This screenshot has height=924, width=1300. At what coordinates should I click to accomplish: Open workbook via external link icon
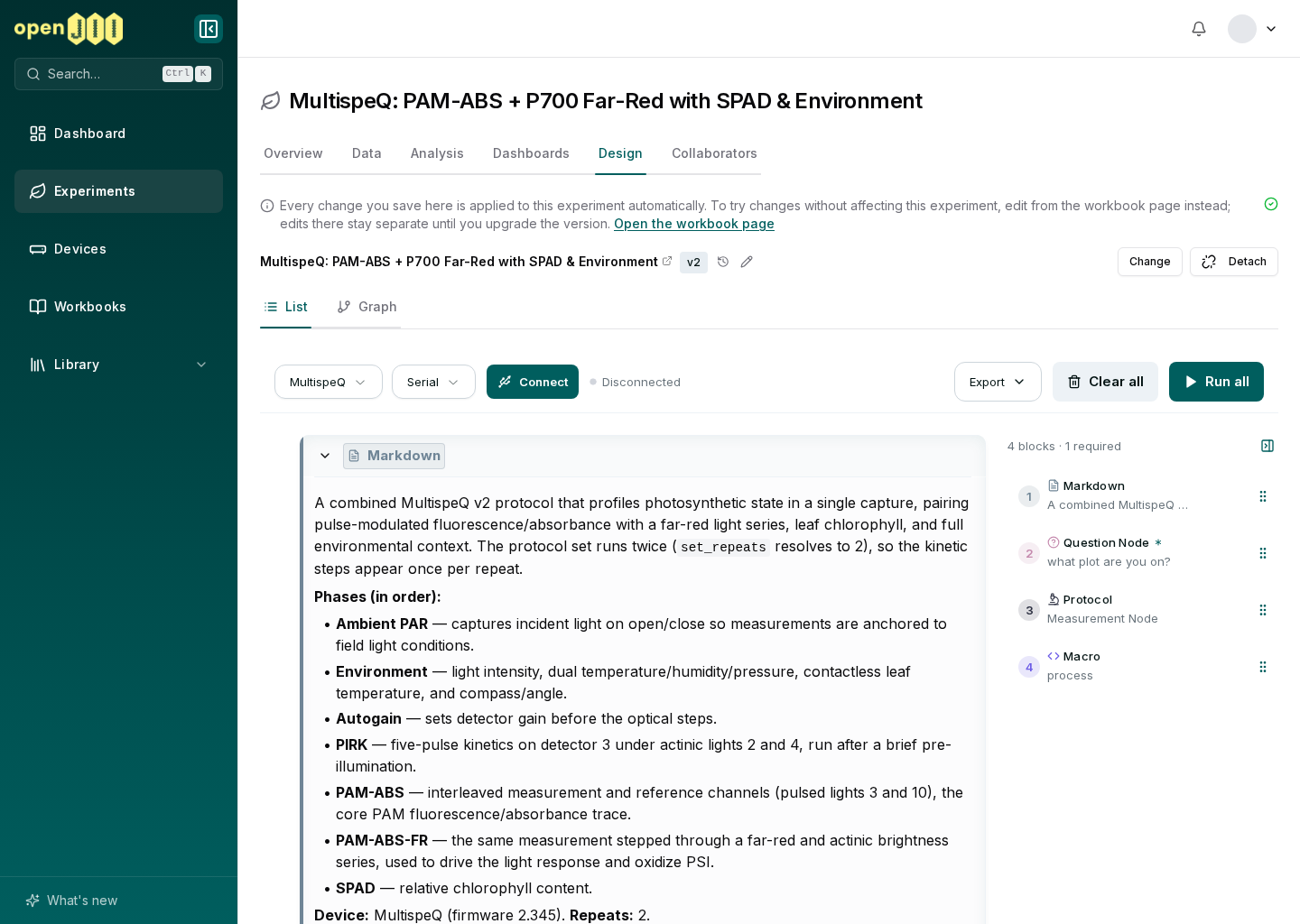pyautogui.click(x=667, y=261)
